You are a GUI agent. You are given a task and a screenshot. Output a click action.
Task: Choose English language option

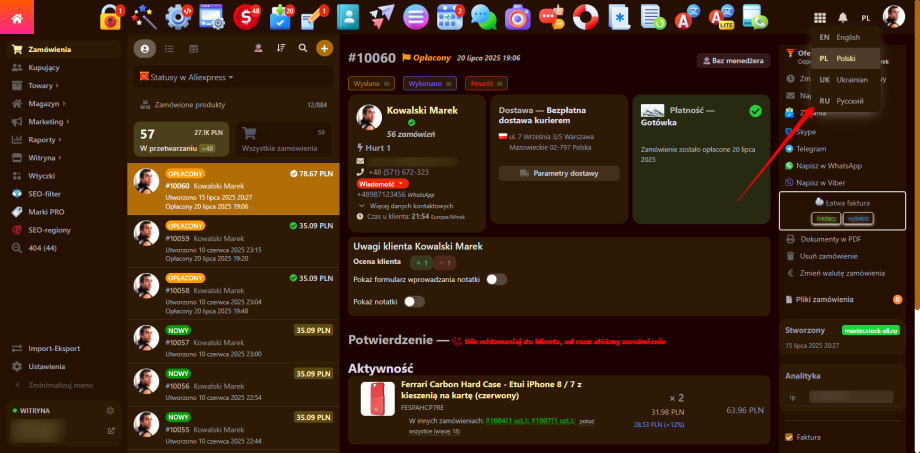point(845,38)
